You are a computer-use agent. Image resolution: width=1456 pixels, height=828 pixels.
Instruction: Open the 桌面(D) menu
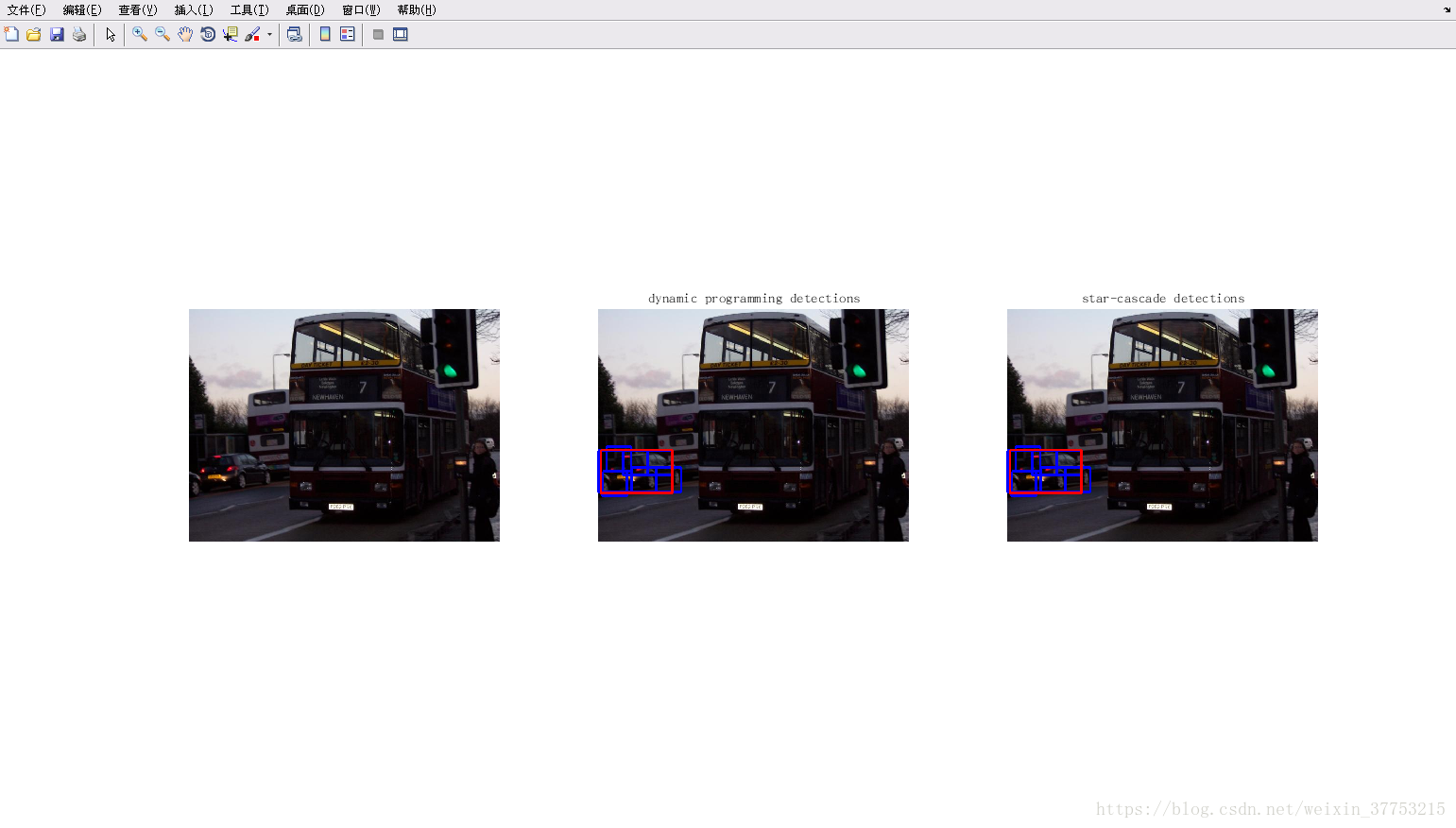coord(305,9)
